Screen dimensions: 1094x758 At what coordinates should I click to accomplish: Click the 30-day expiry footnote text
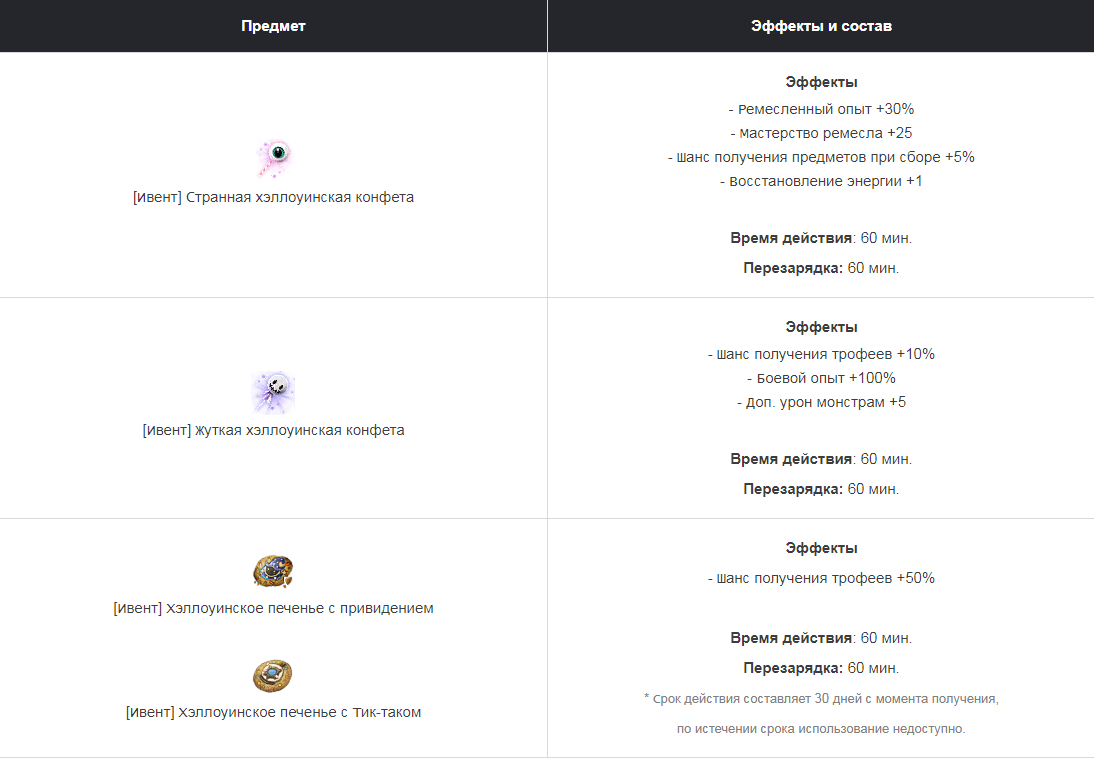(x=821, y=713)
